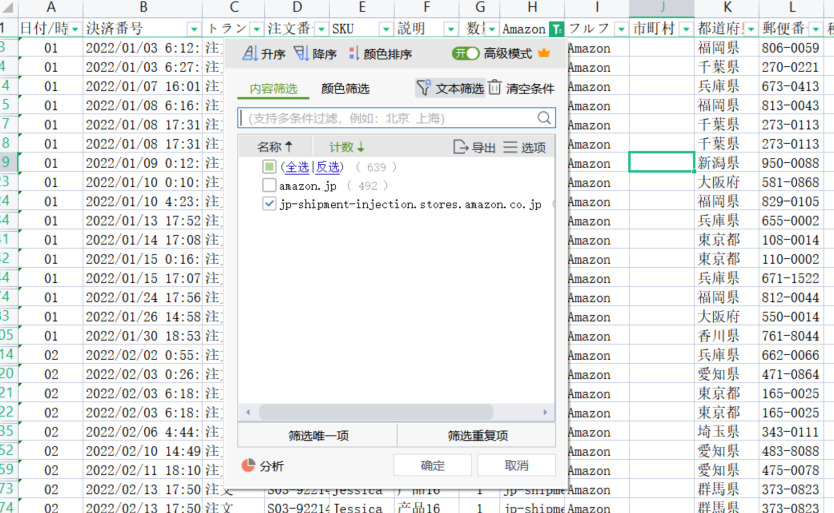Open filter dropdown for 説明 column
The width and height of the screenshot is (834, 513).
coord(451,29)
